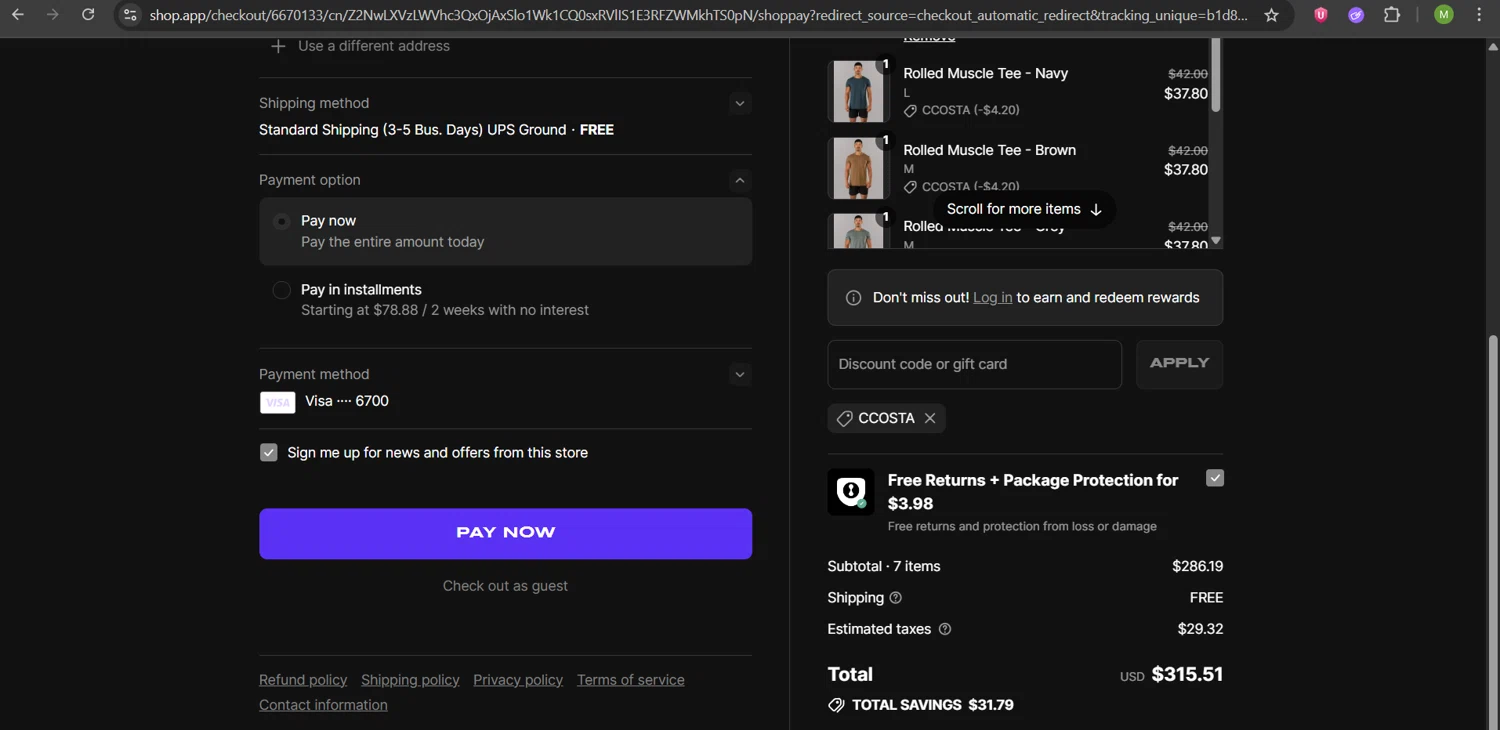Click the Visa ···· 6700 text
The height and width of the screenshot is (730, 1500).
coord(347,402)
